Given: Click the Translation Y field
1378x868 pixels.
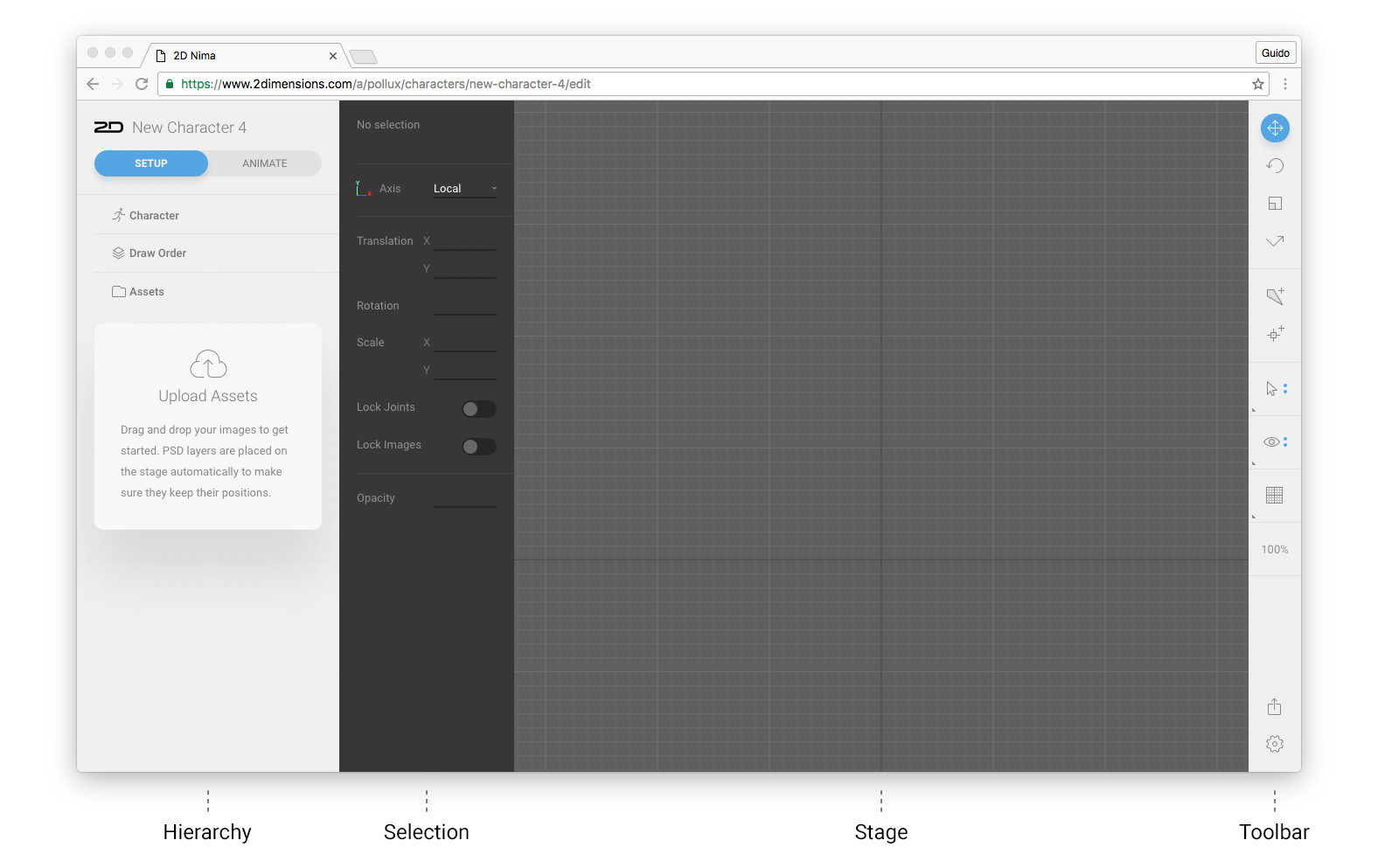Looking at the screenshot, I should tap(465, 269).
